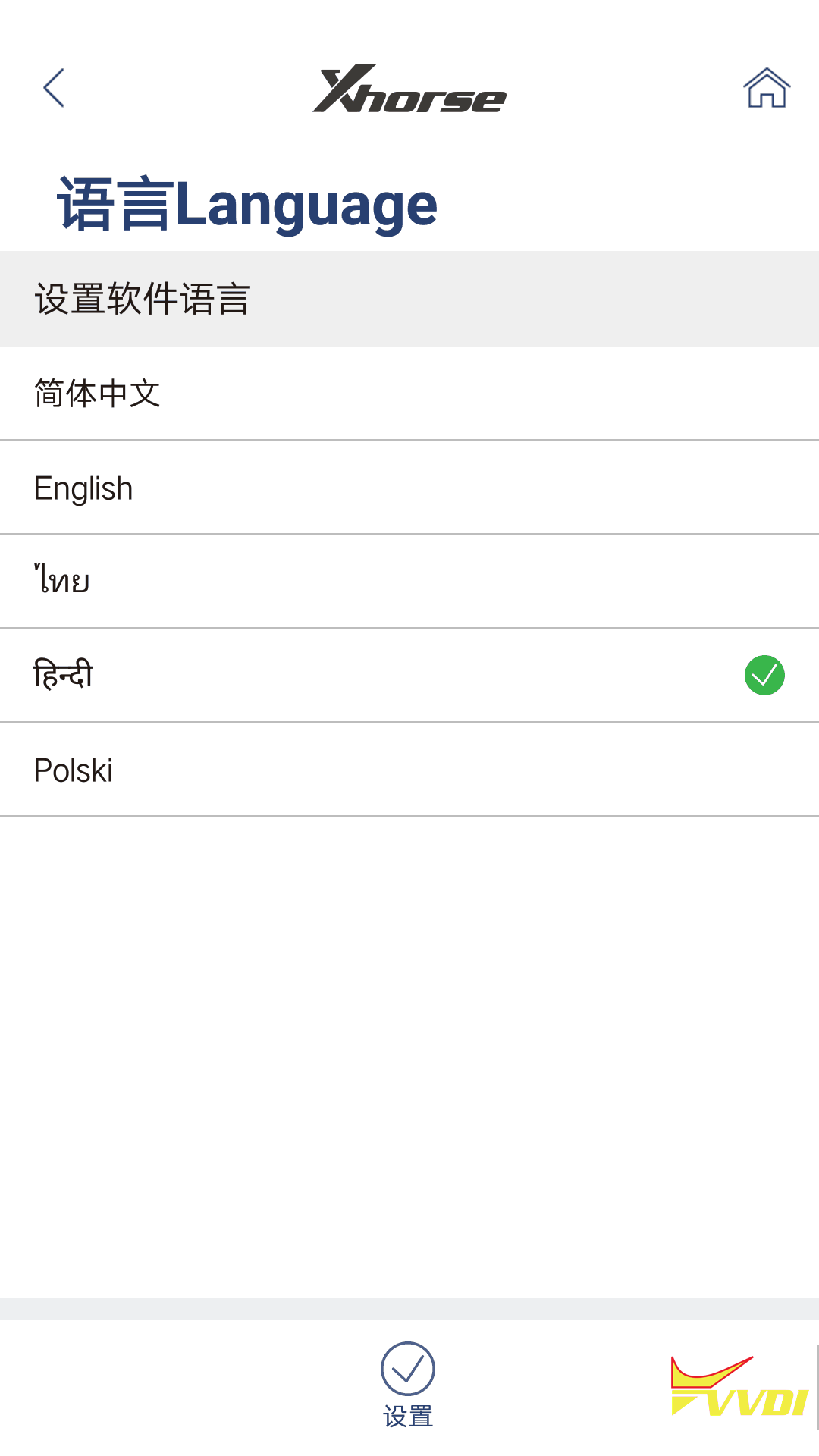
Task: Select 简体中文 as the language
Action: click(97, 394)
